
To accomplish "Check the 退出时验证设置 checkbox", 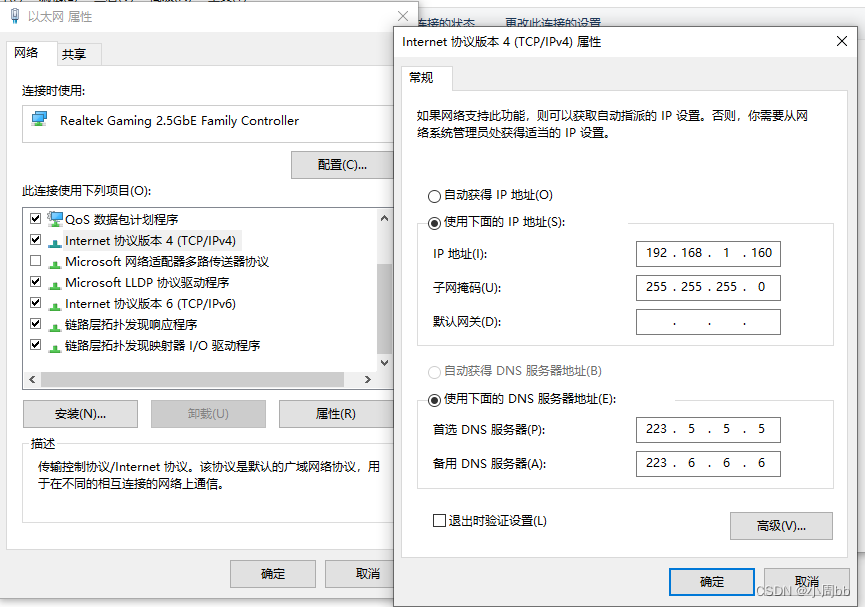I will click(x=438, y=520).
